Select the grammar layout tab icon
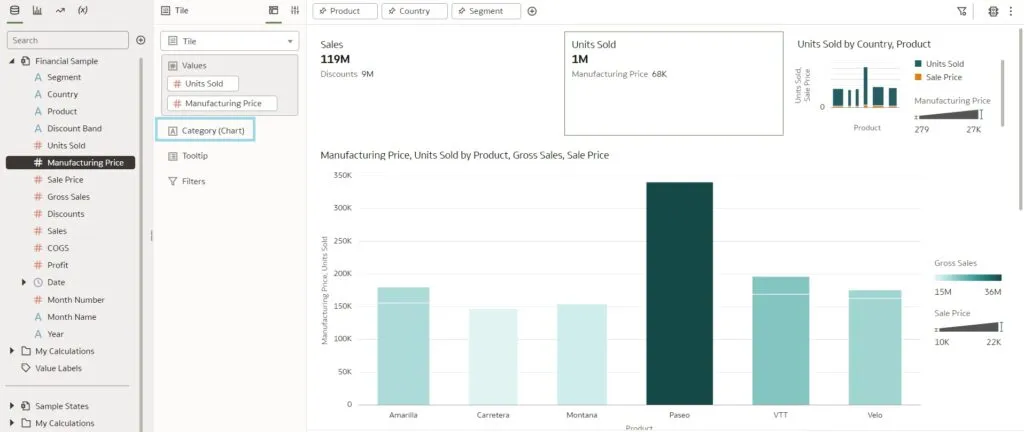The height and width of the screenshot is (432, 1024). (x=274, y=10)
